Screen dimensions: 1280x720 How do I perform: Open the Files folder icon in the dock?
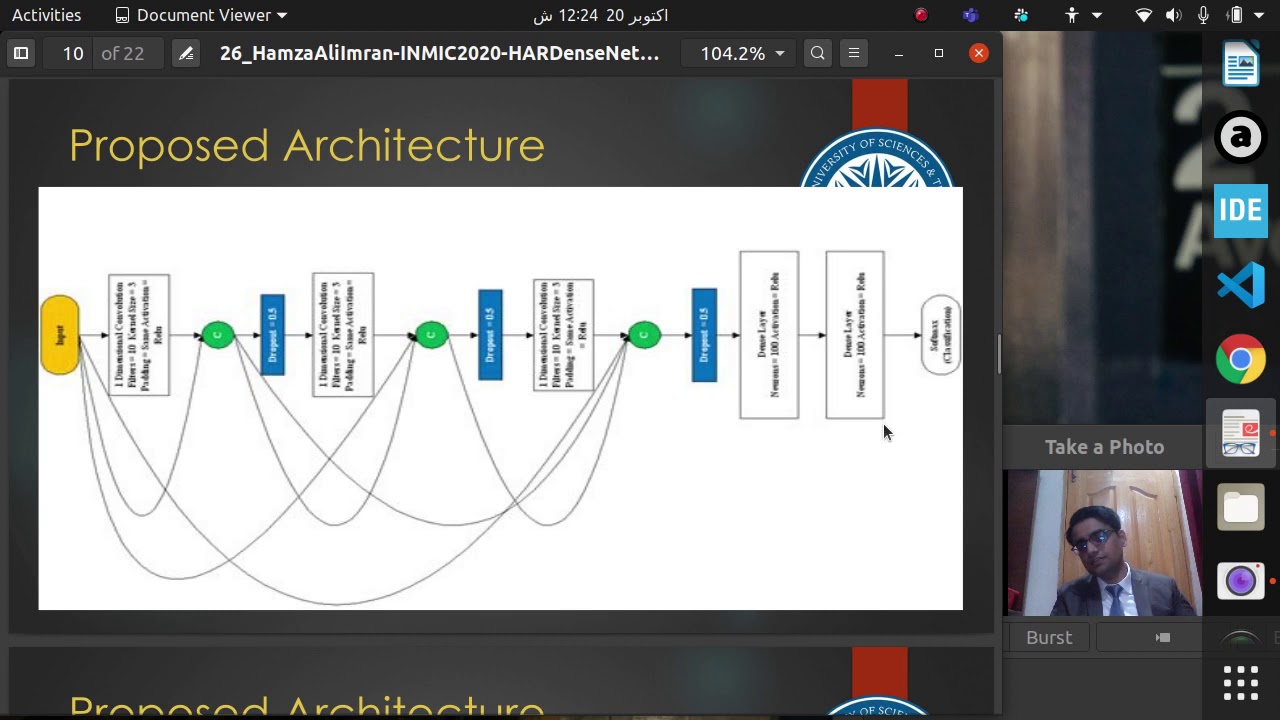pyautogui.click(x=1241, y=507)
